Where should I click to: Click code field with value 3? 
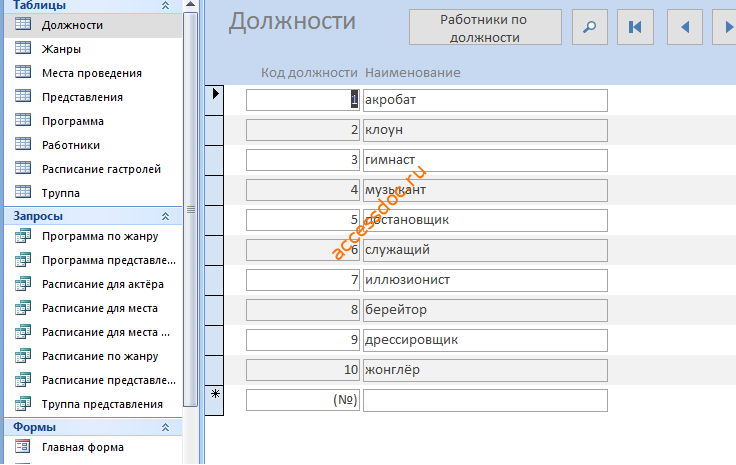point(303,160)
